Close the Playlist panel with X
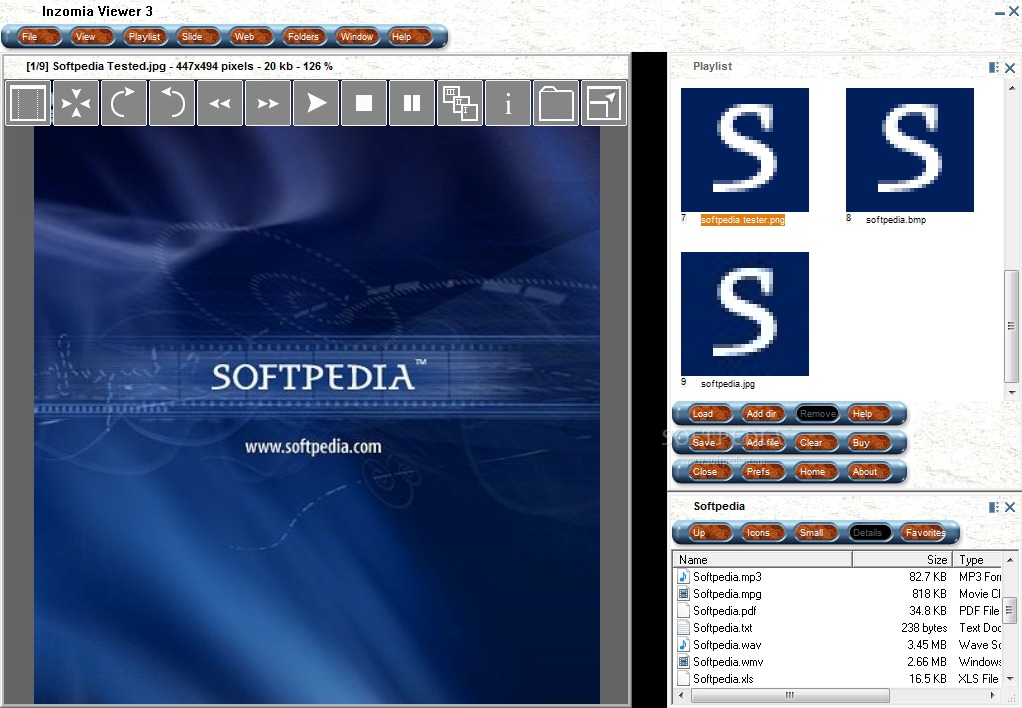 (1010, 67)
